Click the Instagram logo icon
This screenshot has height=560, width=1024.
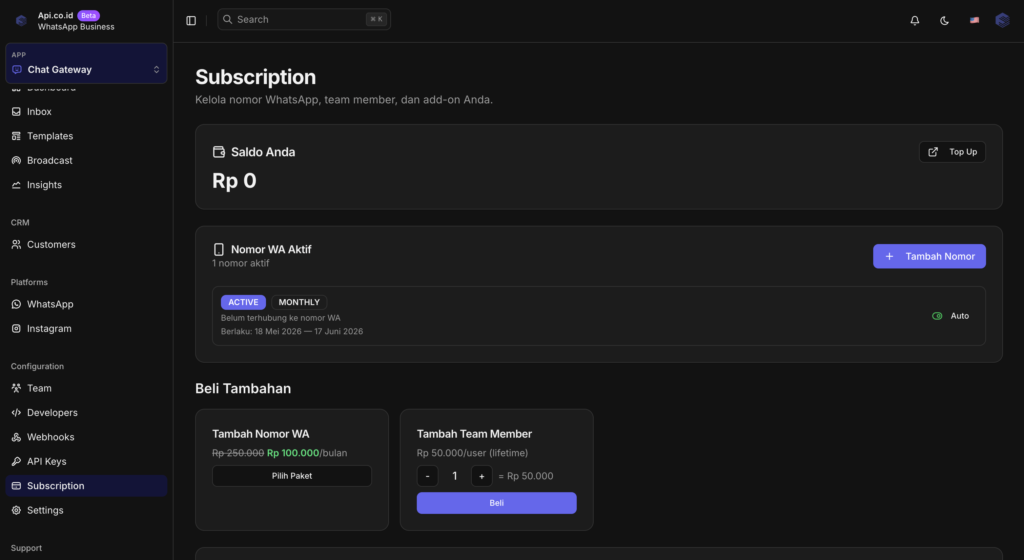coord(16,328)
